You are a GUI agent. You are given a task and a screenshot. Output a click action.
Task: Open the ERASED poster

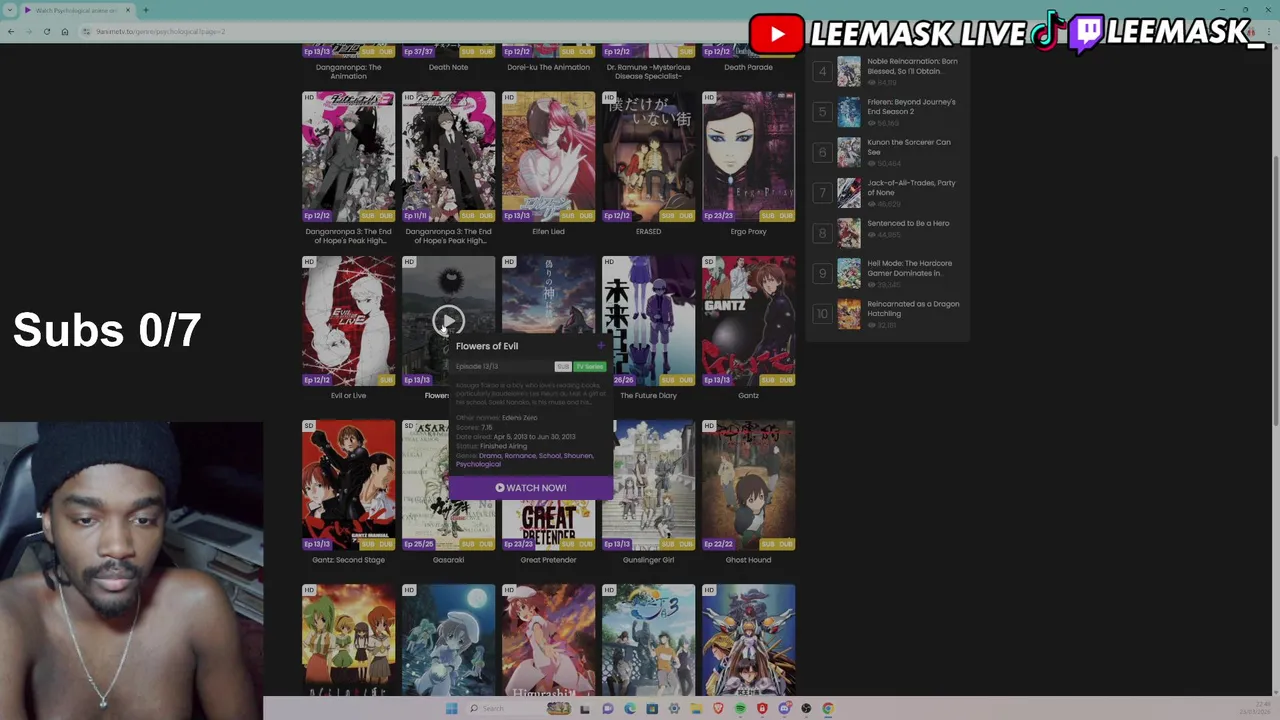click(x=648, y=156)
